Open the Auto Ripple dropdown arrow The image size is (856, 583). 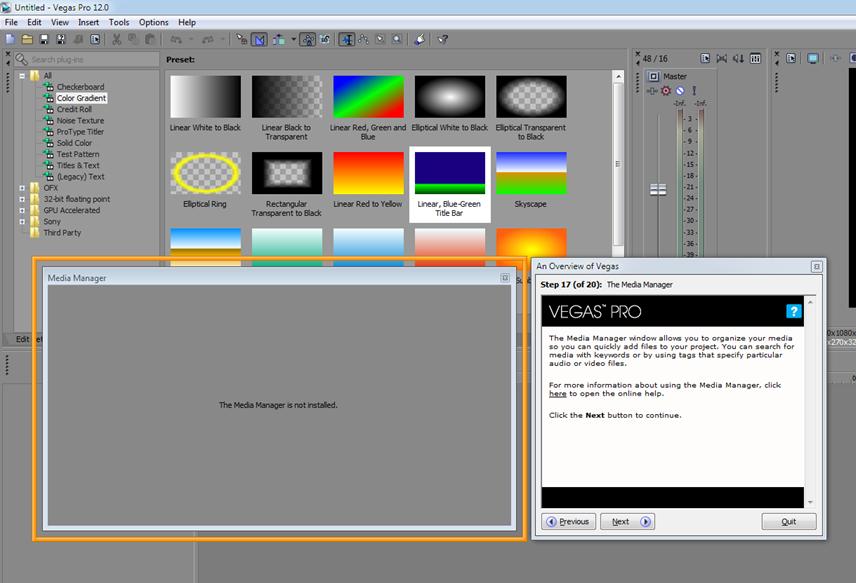coord(293,39)
